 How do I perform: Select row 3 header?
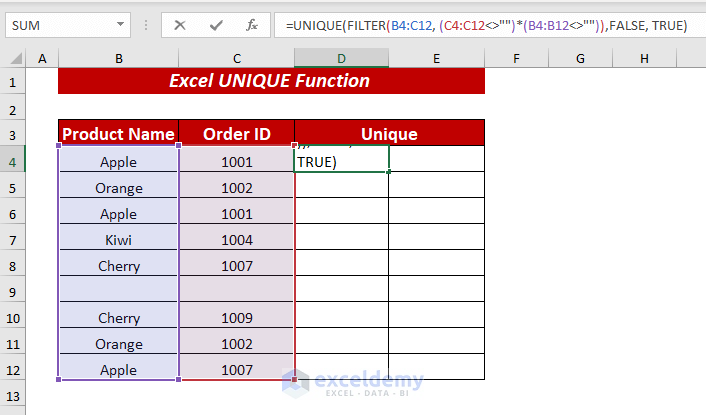pos(13,135)
